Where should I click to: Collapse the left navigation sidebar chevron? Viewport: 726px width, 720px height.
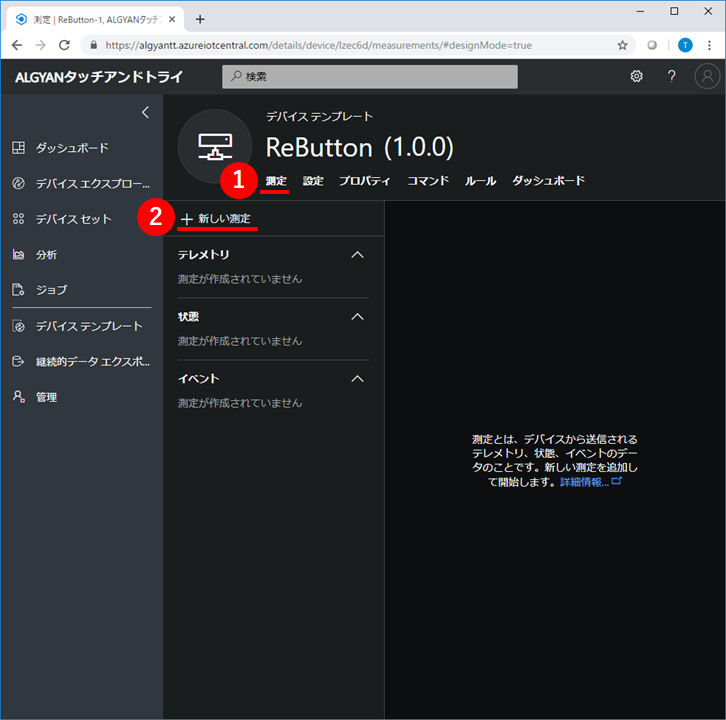pos(145,113)
